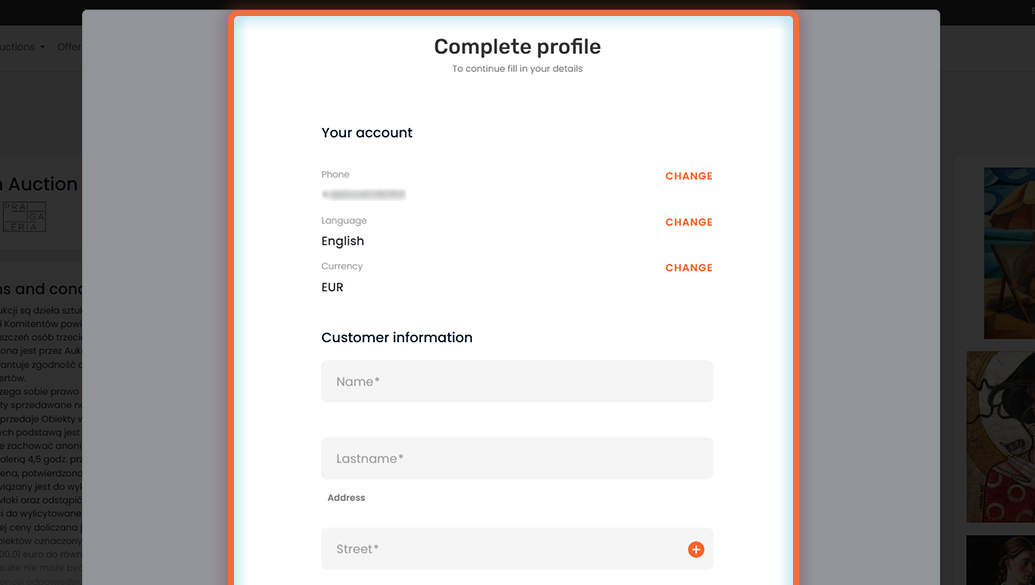Click the Praga Galeria logo behind the dialog
The image size is (1035, 585).
(24, 217)
